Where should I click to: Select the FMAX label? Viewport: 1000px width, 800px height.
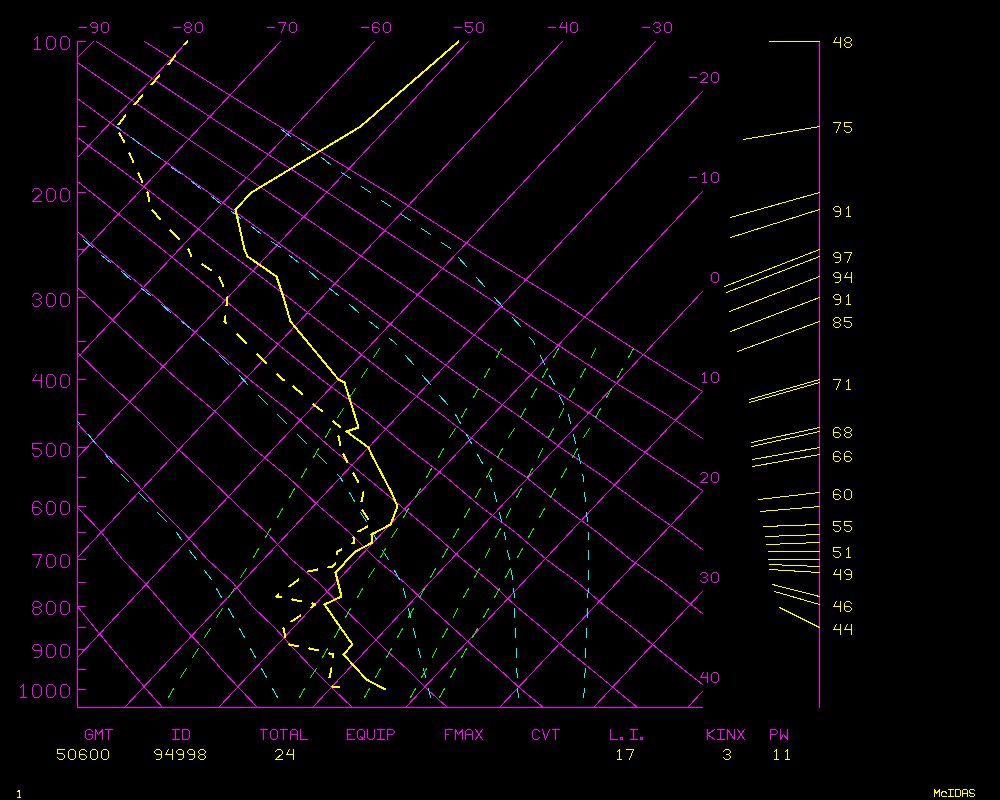point(464,735)
